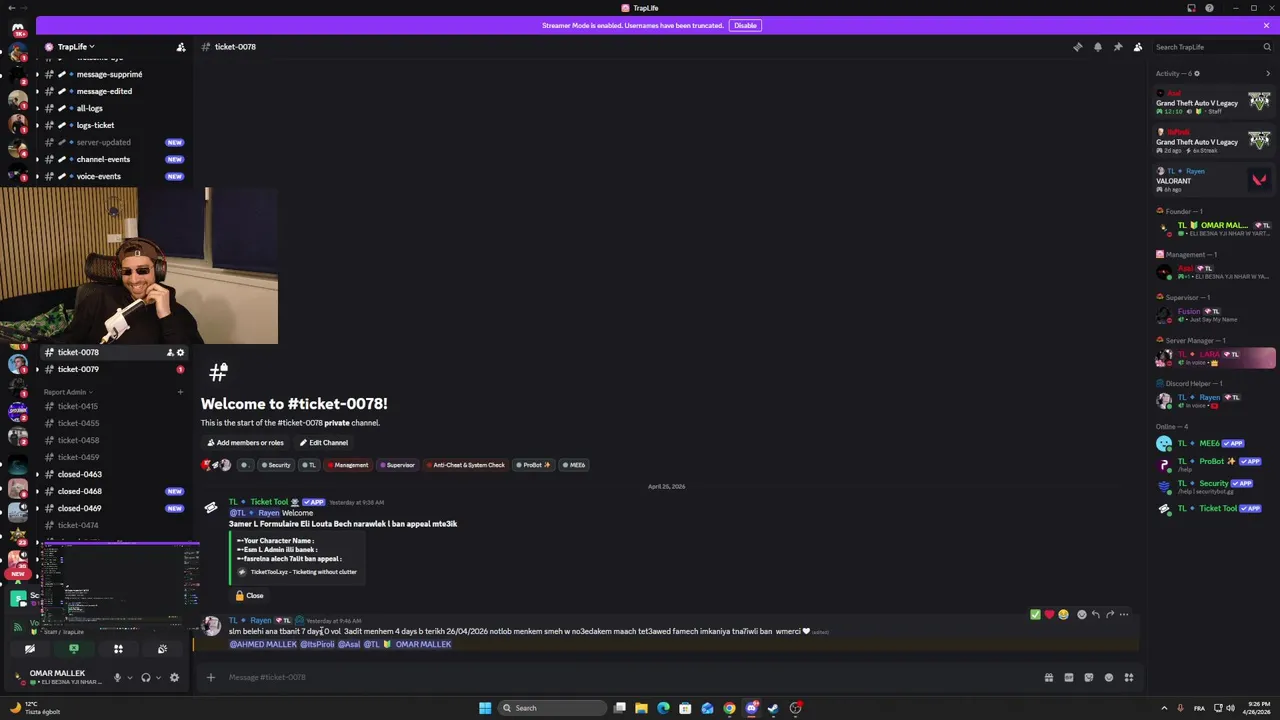
Task: Open closed-0469 channel
Action: point(79,508)
